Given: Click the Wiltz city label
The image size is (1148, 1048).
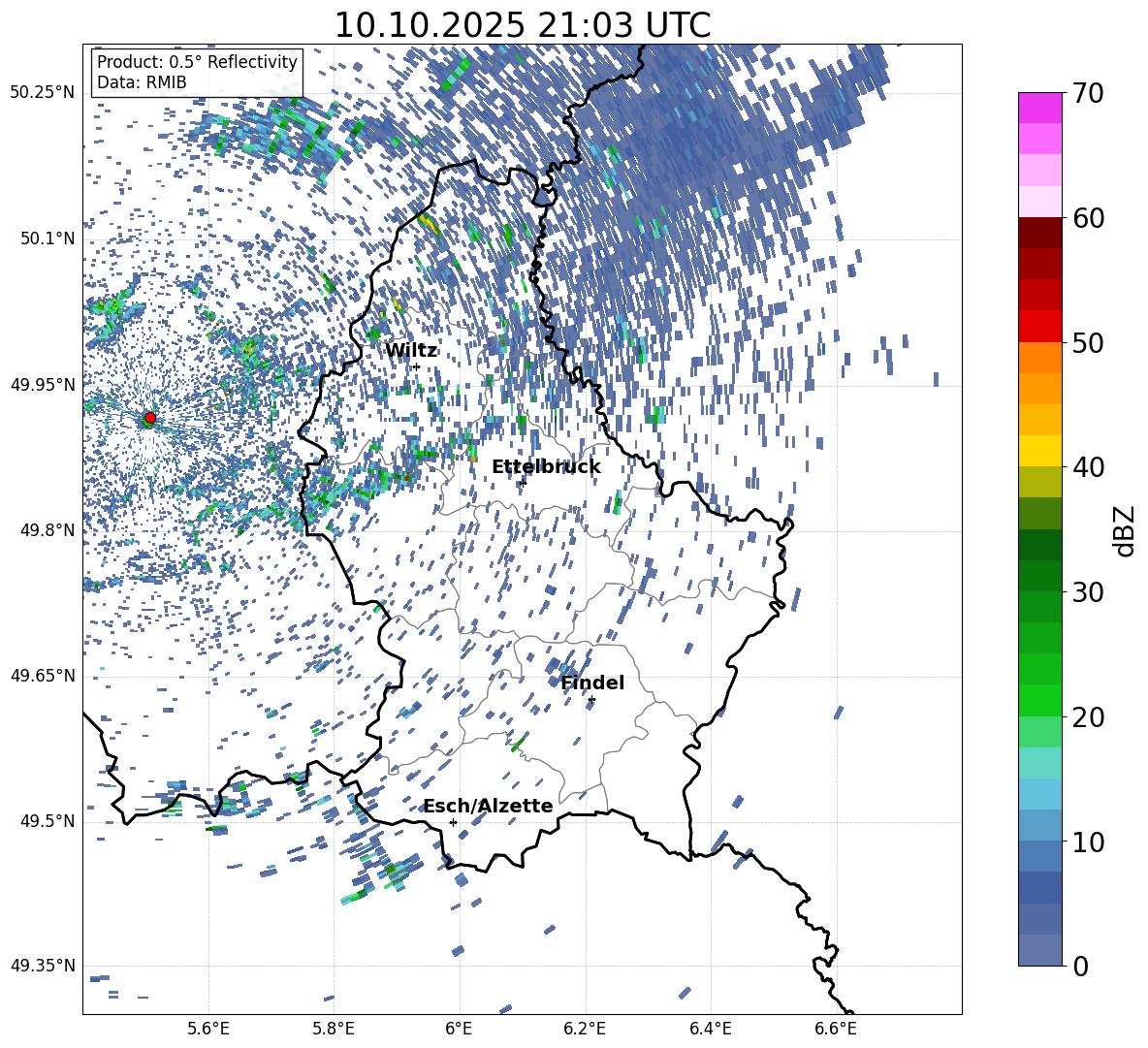Looking at the screenshot, I should tap(411, 350).
